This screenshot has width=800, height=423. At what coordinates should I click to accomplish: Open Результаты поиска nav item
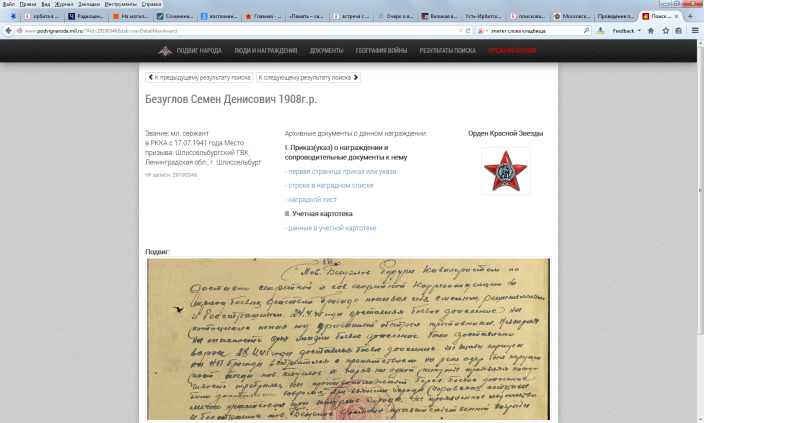(x=447, y=51)
